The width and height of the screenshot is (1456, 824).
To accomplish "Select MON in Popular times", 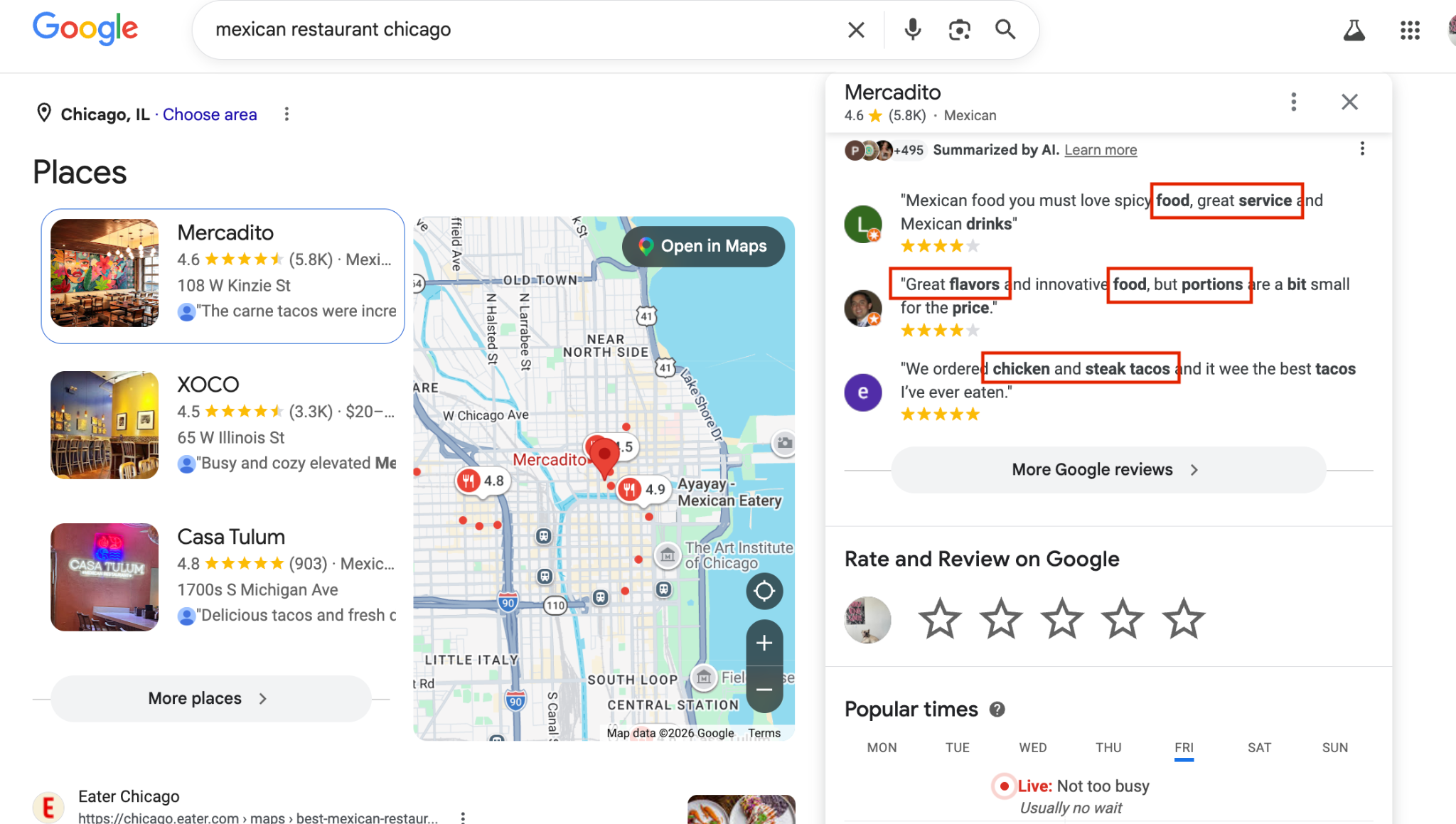I will 882,748.
